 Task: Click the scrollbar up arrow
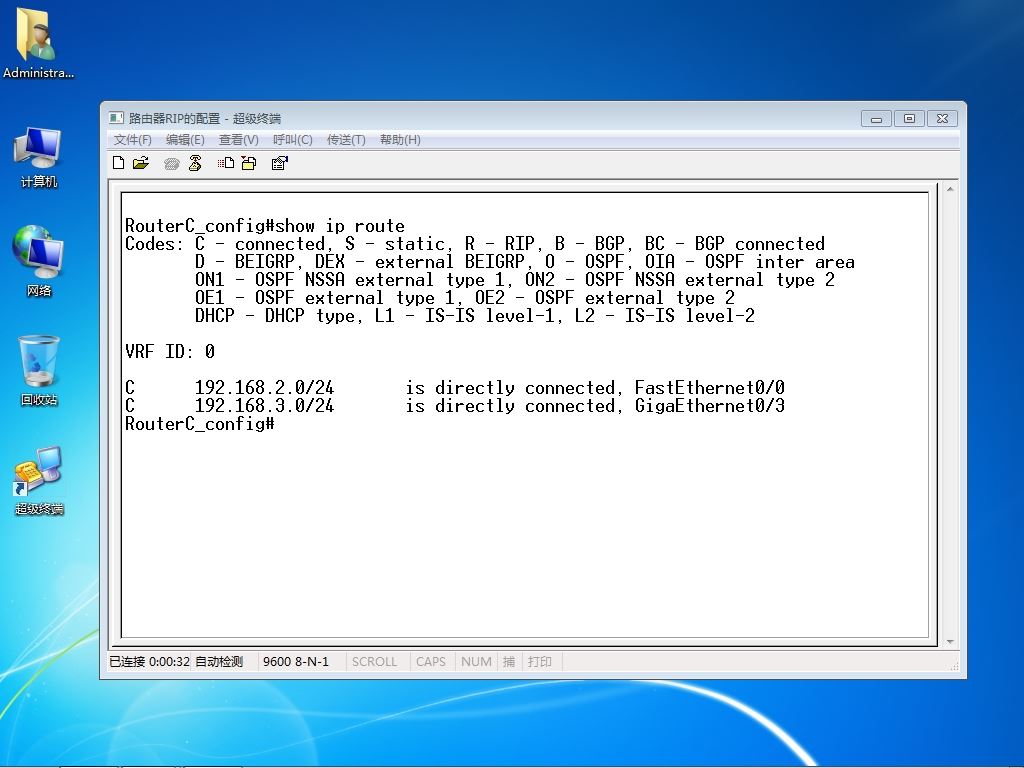[x=950, y=189]
